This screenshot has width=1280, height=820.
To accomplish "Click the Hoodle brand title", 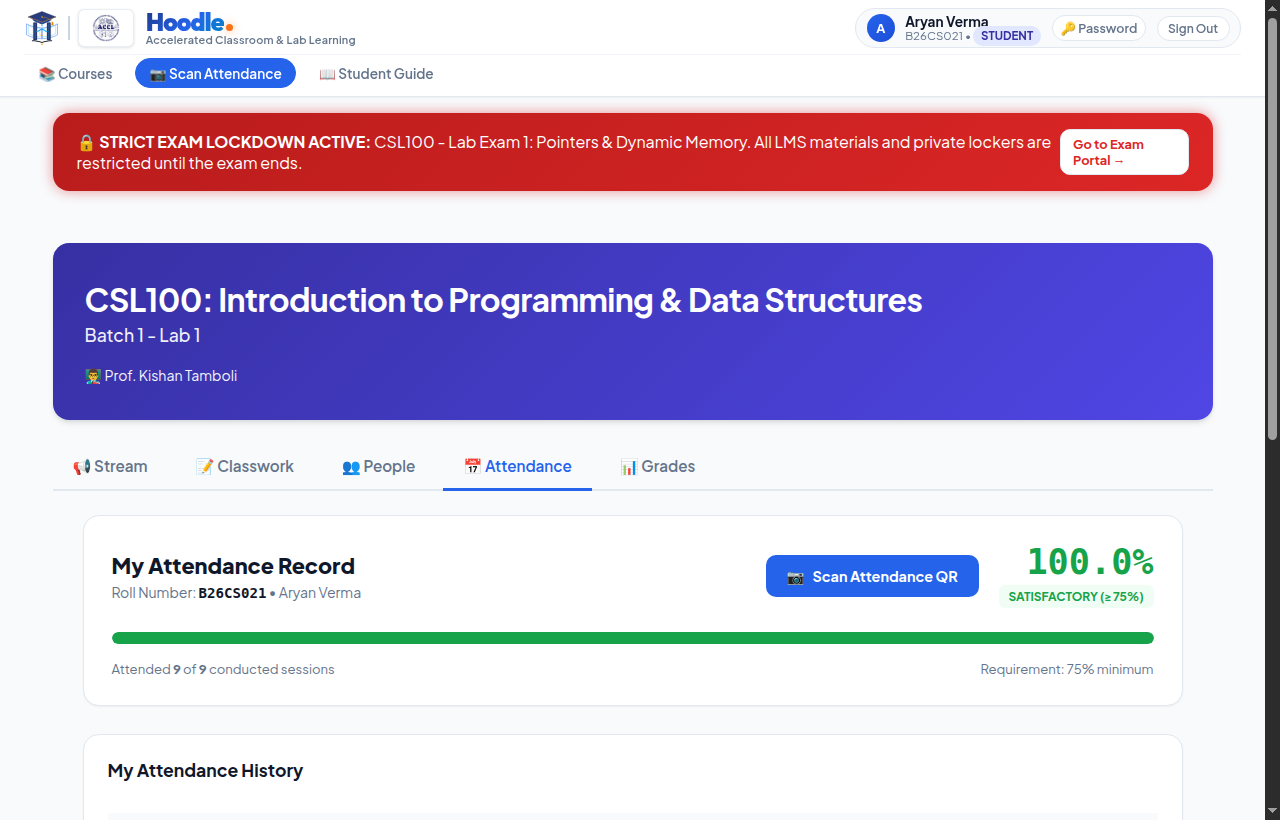I will [190, 22].
